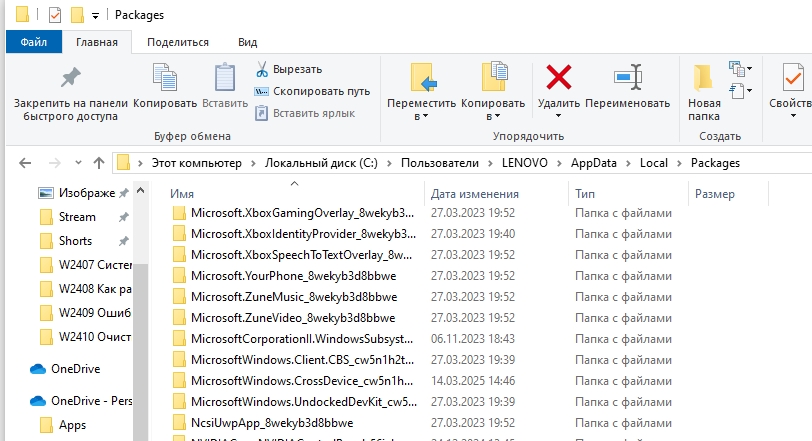Viewport: 812px width, 441px height.
Task: Go back with the left arrow
Action: 25,163
